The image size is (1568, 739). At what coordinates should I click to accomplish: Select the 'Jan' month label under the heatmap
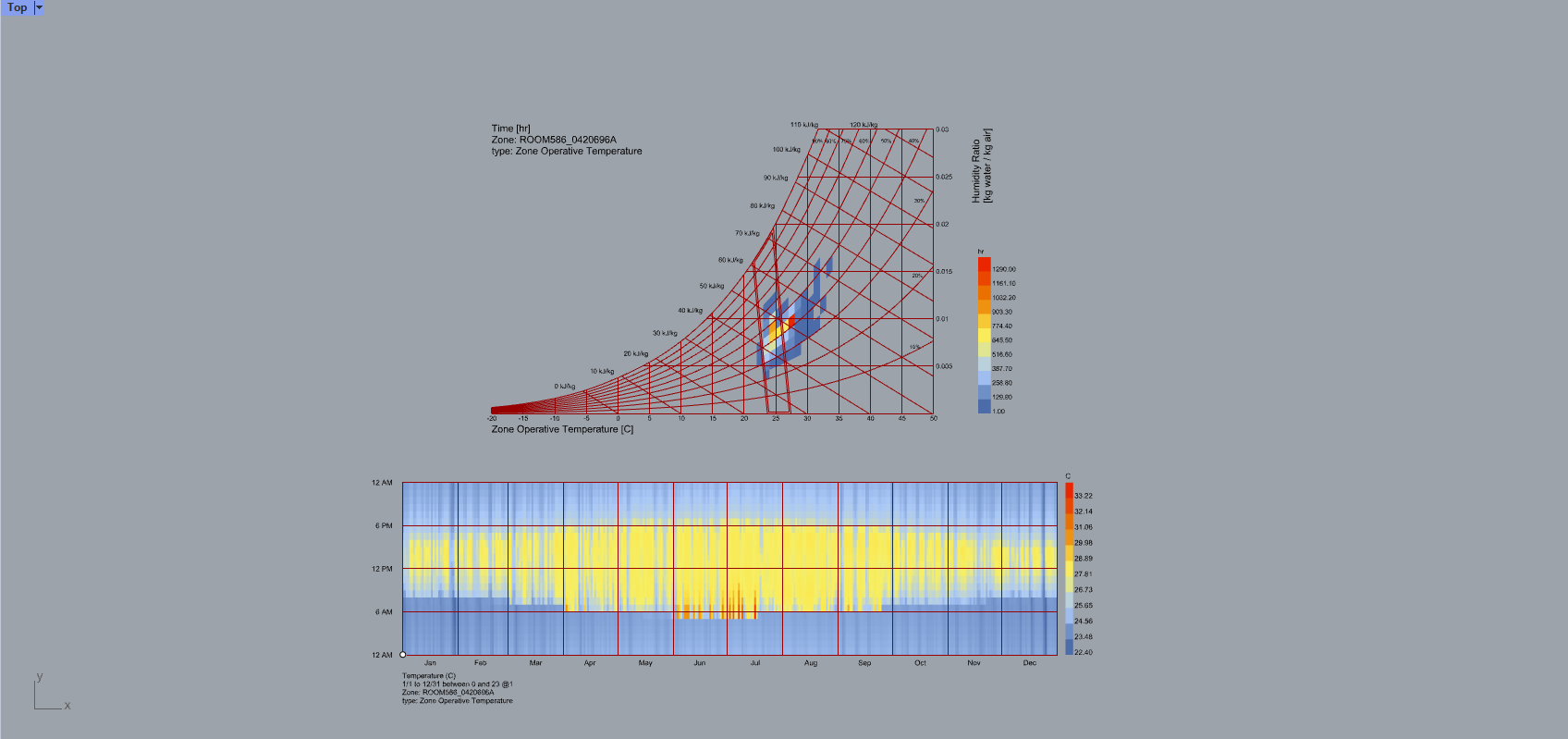coord(430,663)
